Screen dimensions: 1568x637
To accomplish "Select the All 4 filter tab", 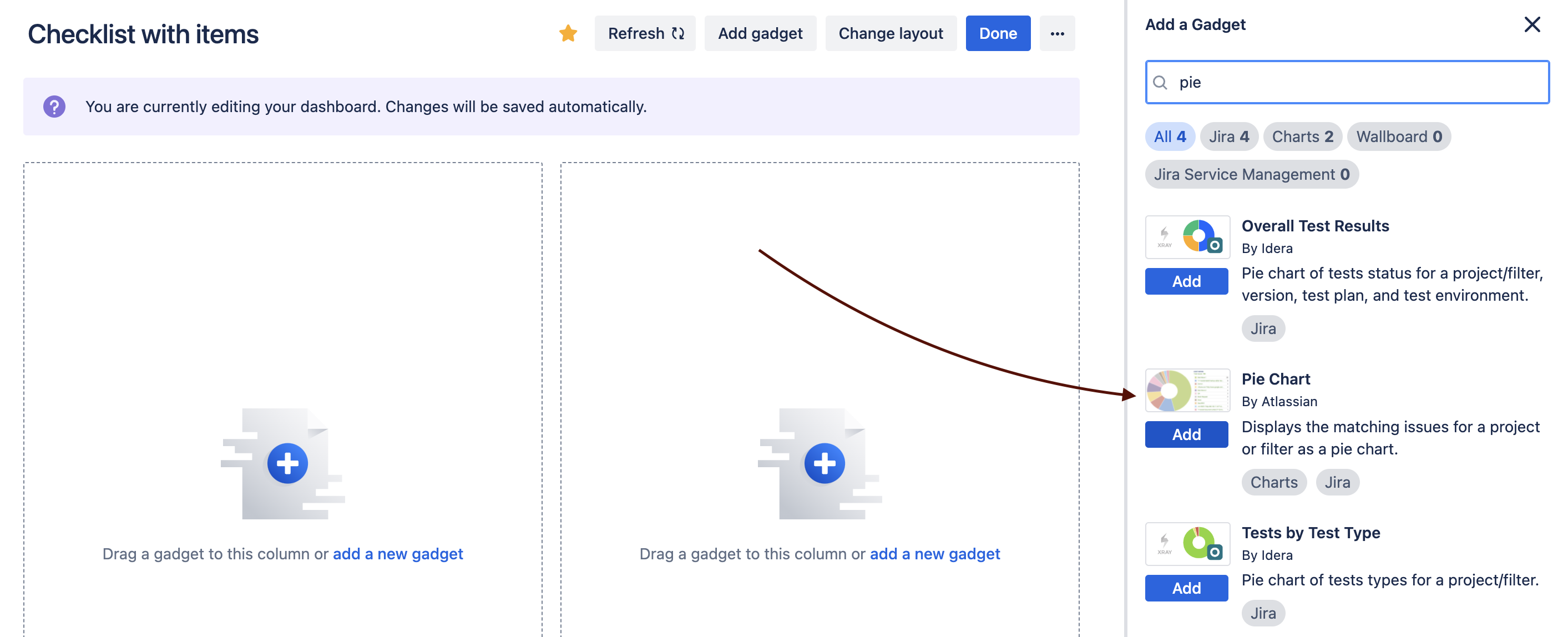I will click(1169, 136).
